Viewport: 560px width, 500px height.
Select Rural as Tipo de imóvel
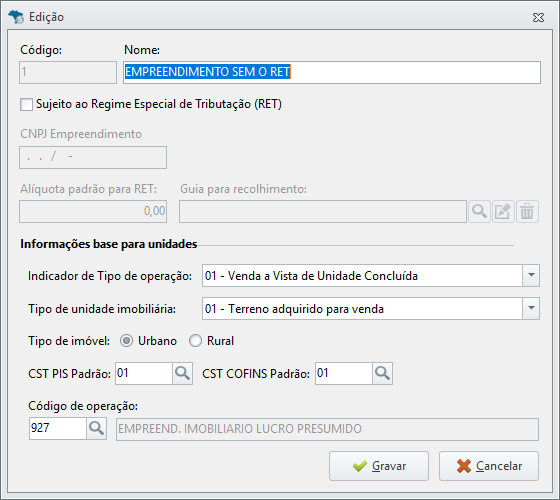pos(195,341)
